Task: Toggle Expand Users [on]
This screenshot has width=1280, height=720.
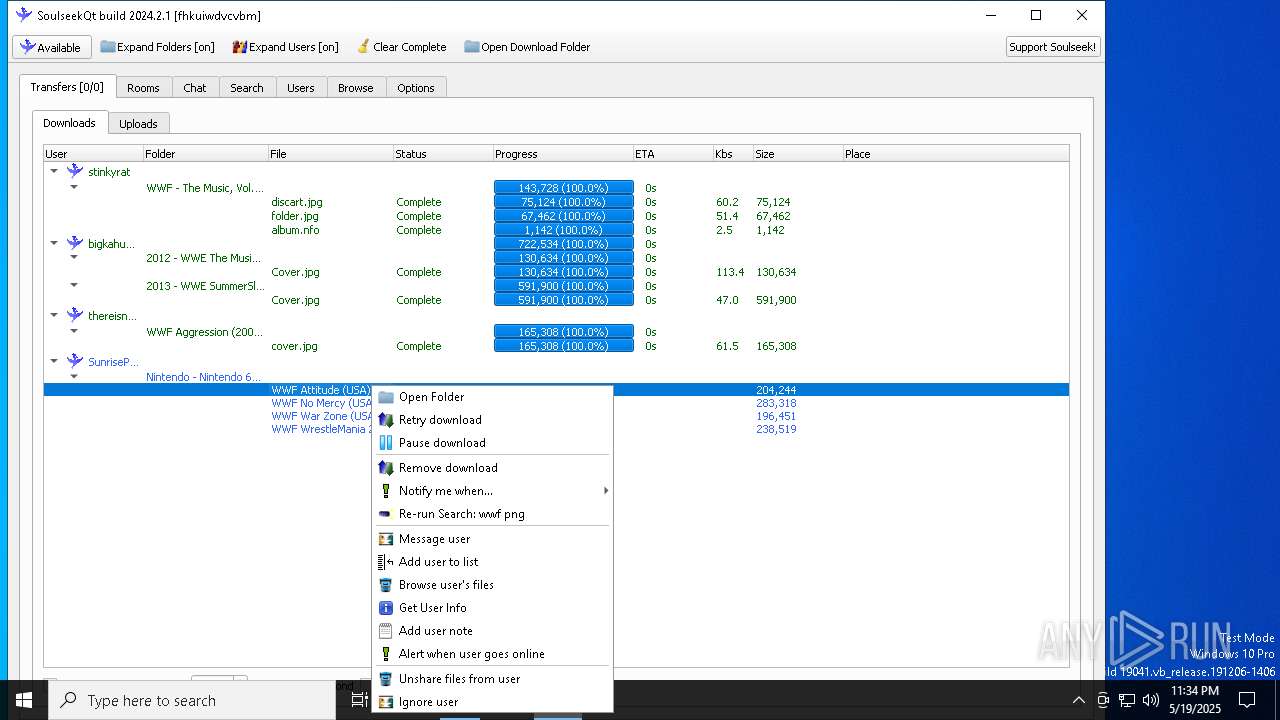Action: [x=286, y=47]
